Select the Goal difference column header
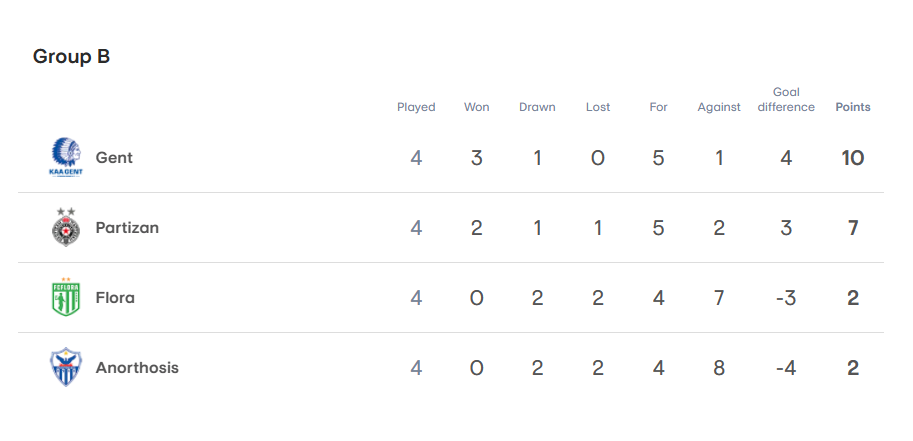This screenshot has width=913, height=441. pos(786,100)
